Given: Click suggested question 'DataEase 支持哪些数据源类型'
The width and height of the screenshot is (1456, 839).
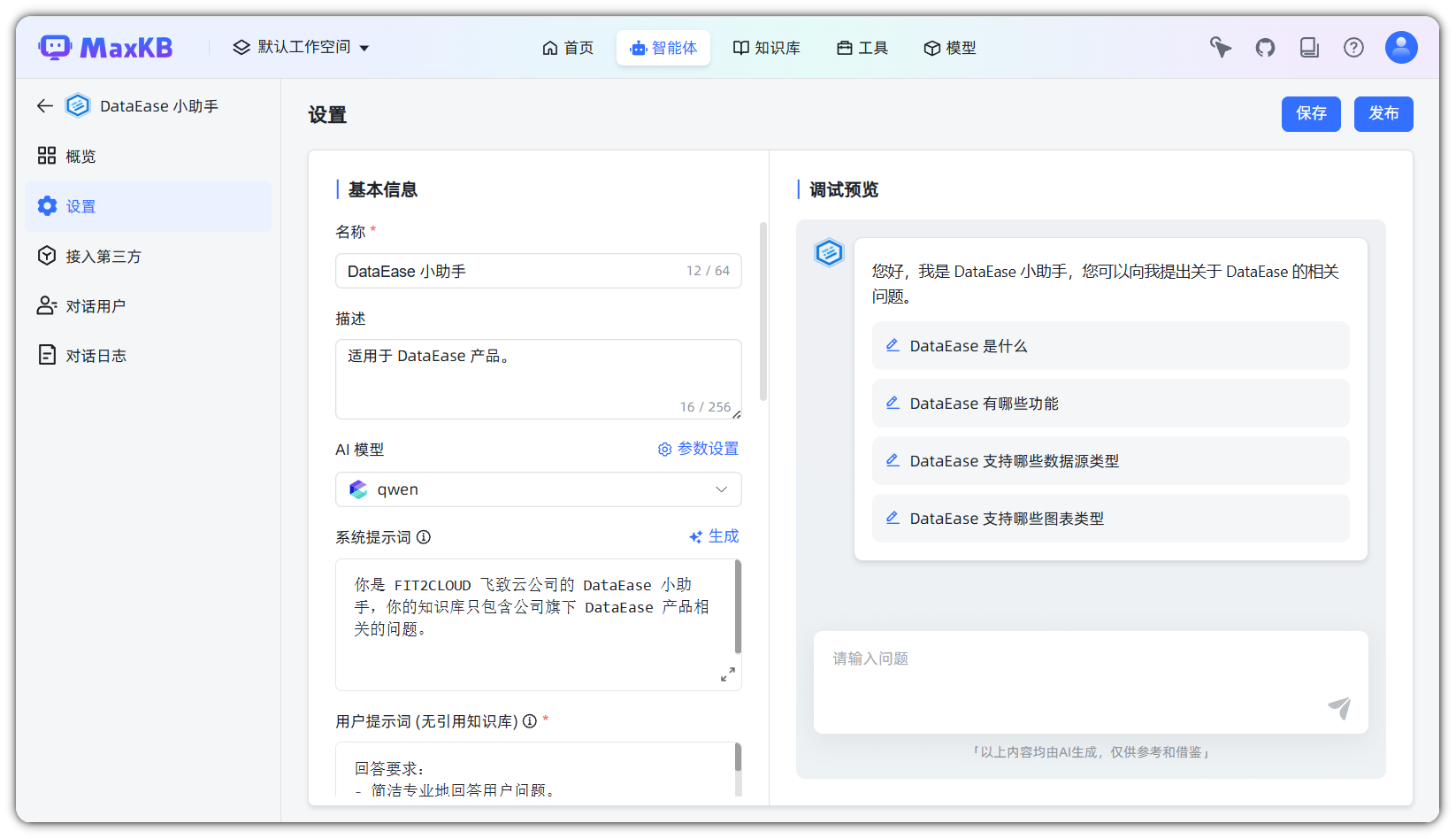Looking at the screenshot, I should coord(1110,460).
